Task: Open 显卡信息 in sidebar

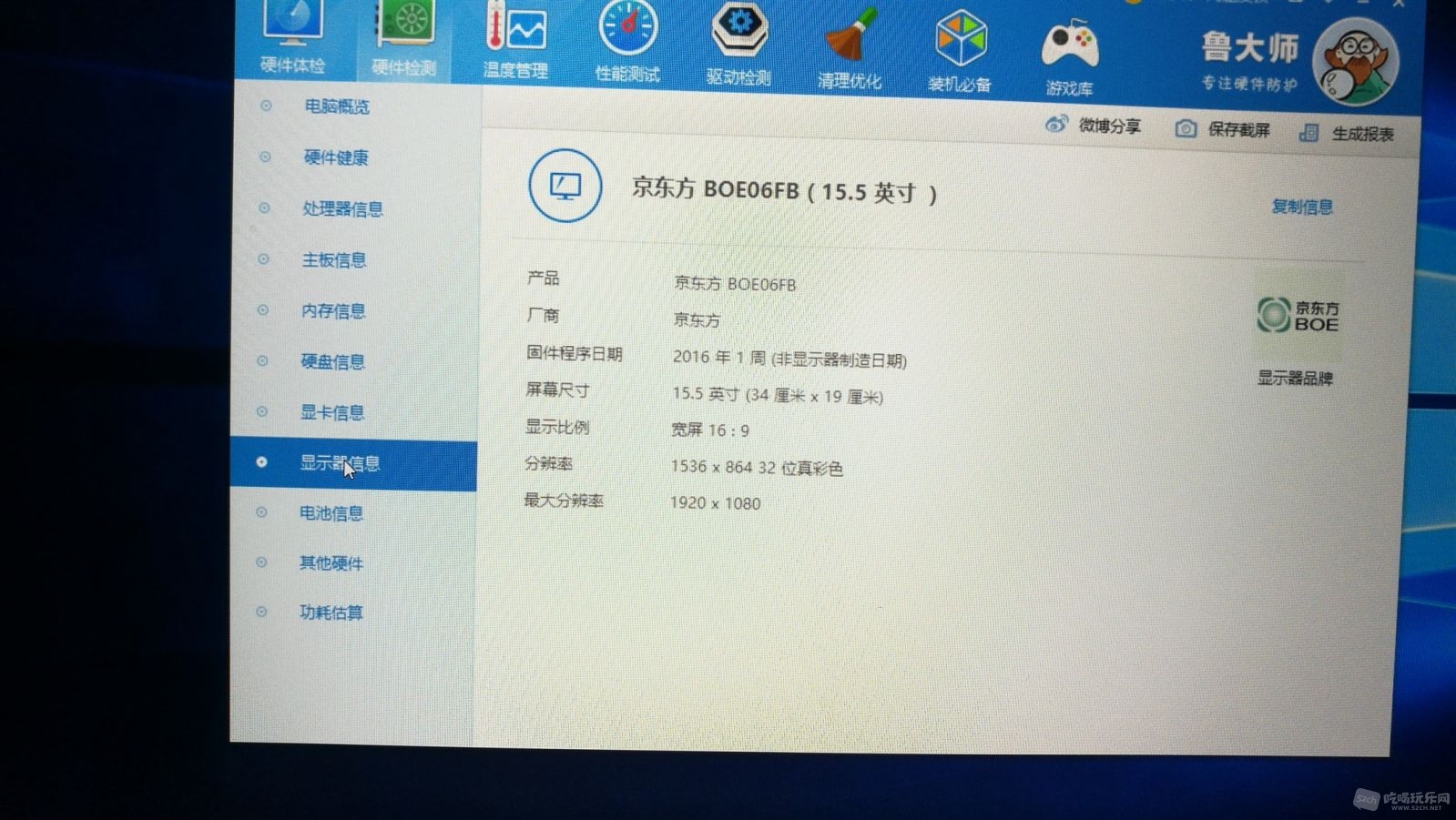Action: [x=332, y=412]
